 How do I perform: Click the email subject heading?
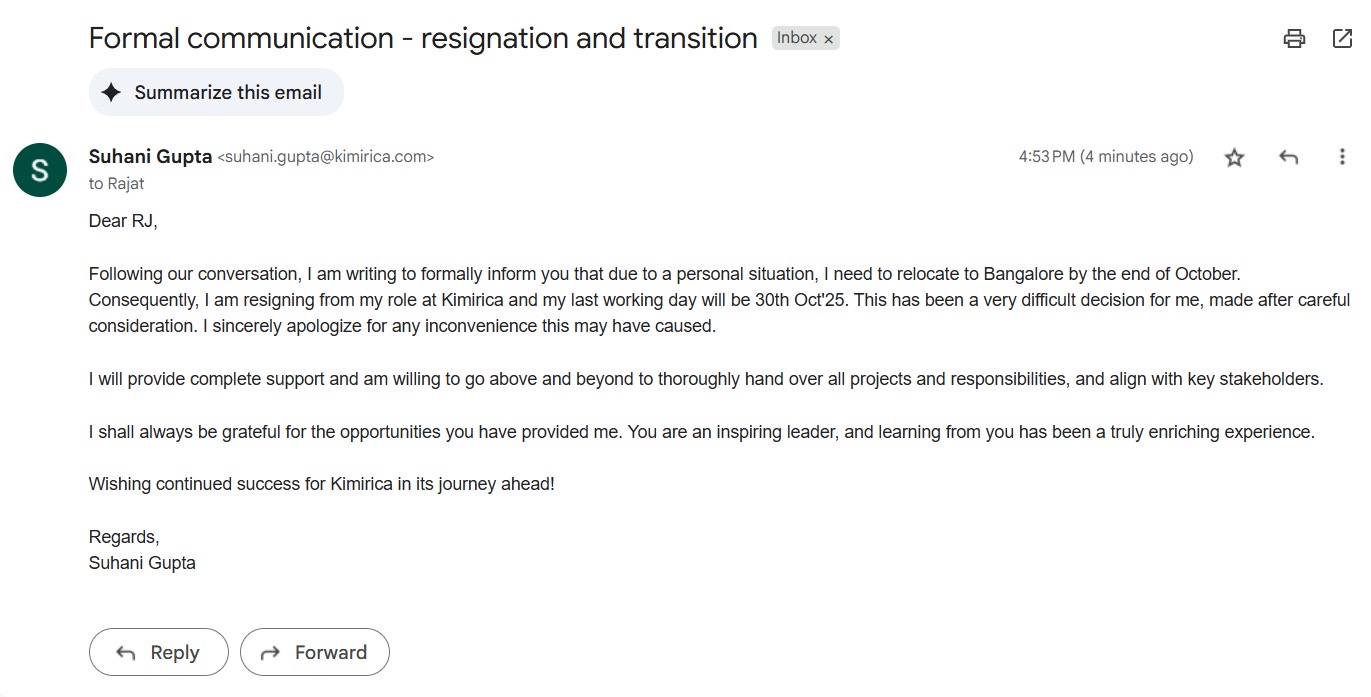pyautogui.click(x=423, y=39)
